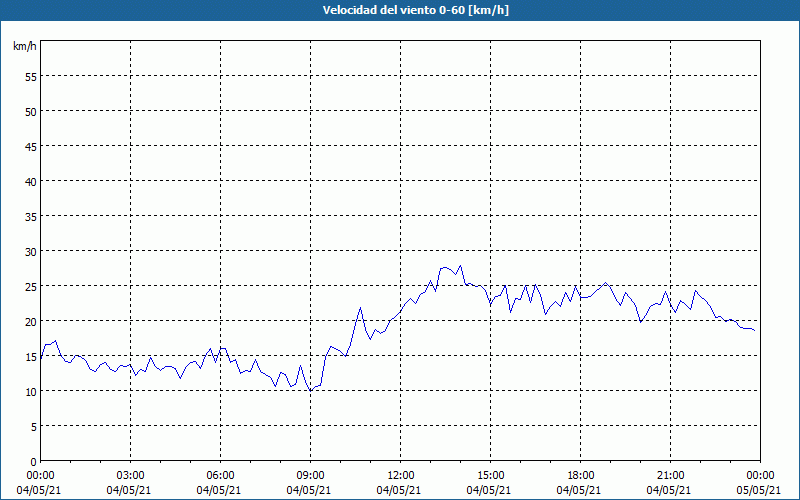
Task: Select the 25 value on y-axis
Action: point(31,287)
